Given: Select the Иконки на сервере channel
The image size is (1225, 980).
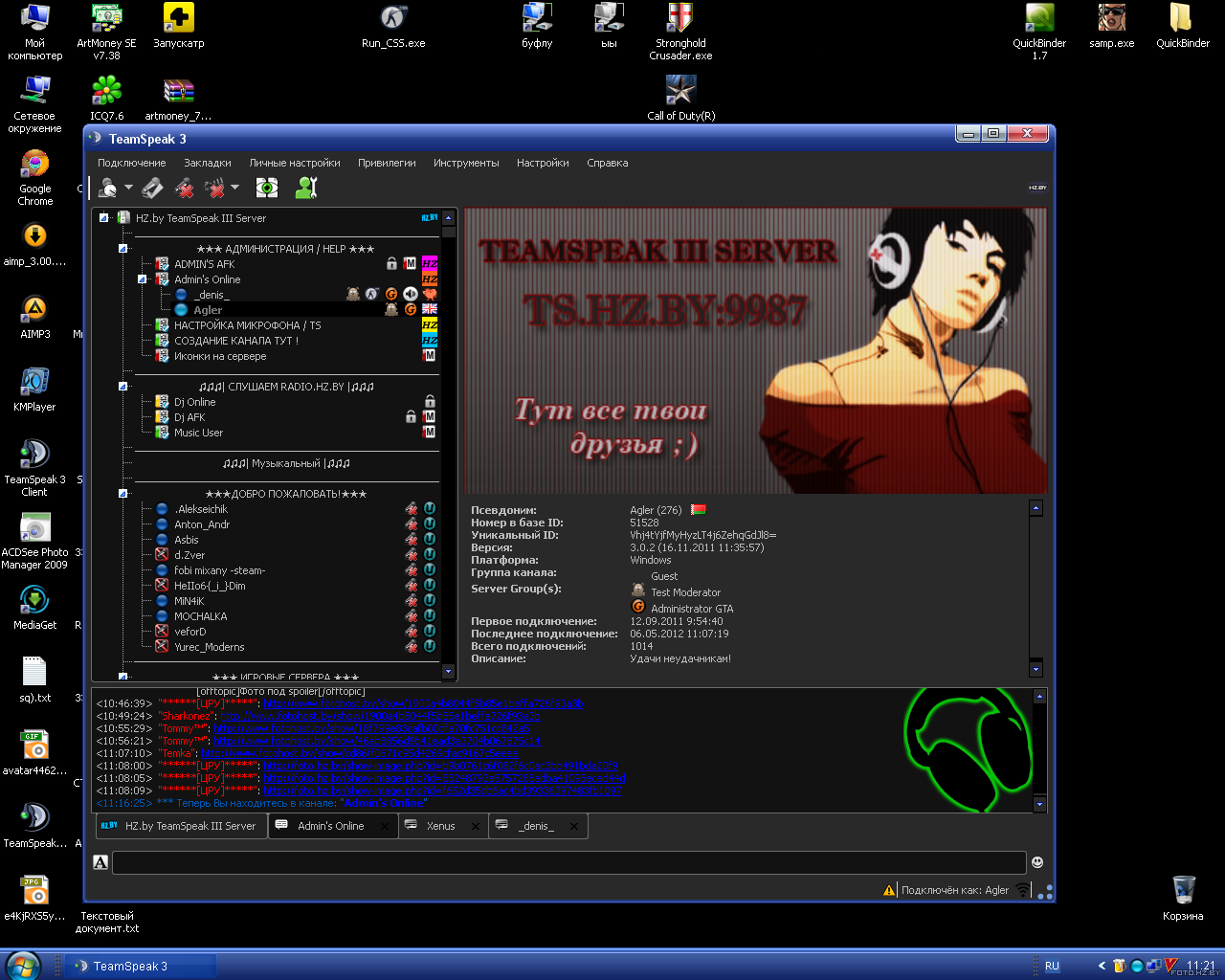Looking at the screenshot, I should (220, 356).
